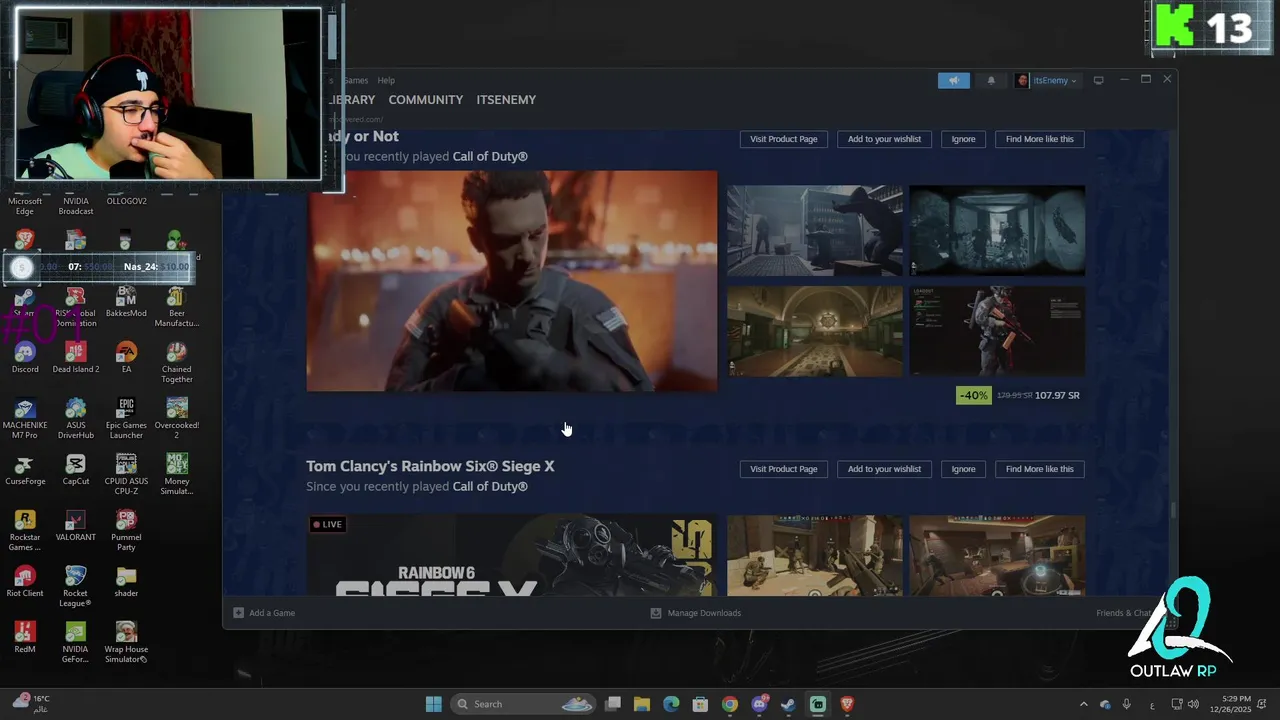Image resolution: width=1280 pixels, height=720 pixels.
Task: Ignore the Ready or Not recommendation
Action: tap(963, 139)
